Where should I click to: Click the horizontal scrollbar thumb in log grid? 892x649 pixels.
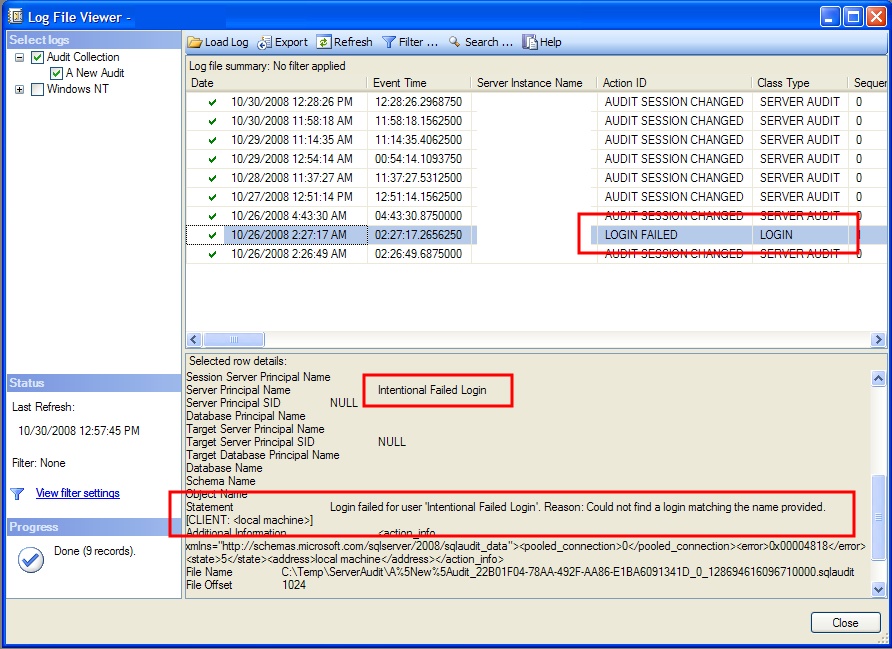234,340
